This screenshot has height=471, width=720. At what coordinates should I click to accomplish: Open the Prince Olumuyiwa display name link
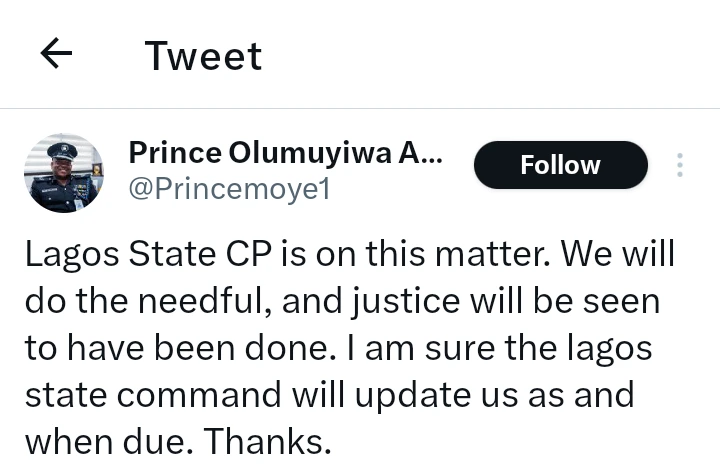coord(285,153)
